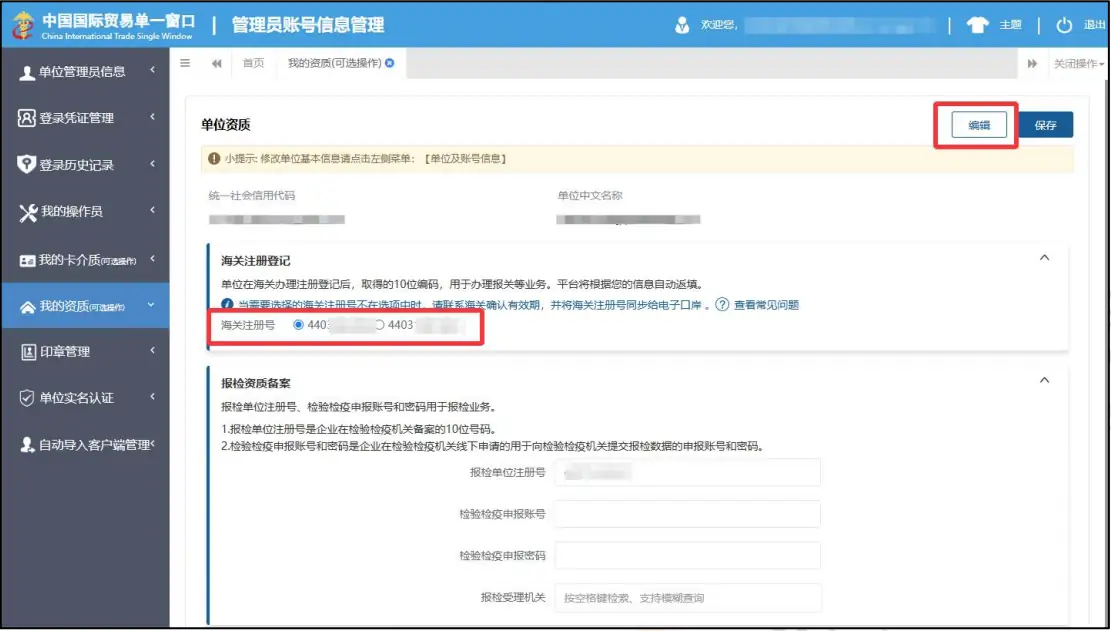Click the China International Trade Single Window logo
Viewport: 1111px width, 631px height.
pyautogui.click(x=23, y=25)
